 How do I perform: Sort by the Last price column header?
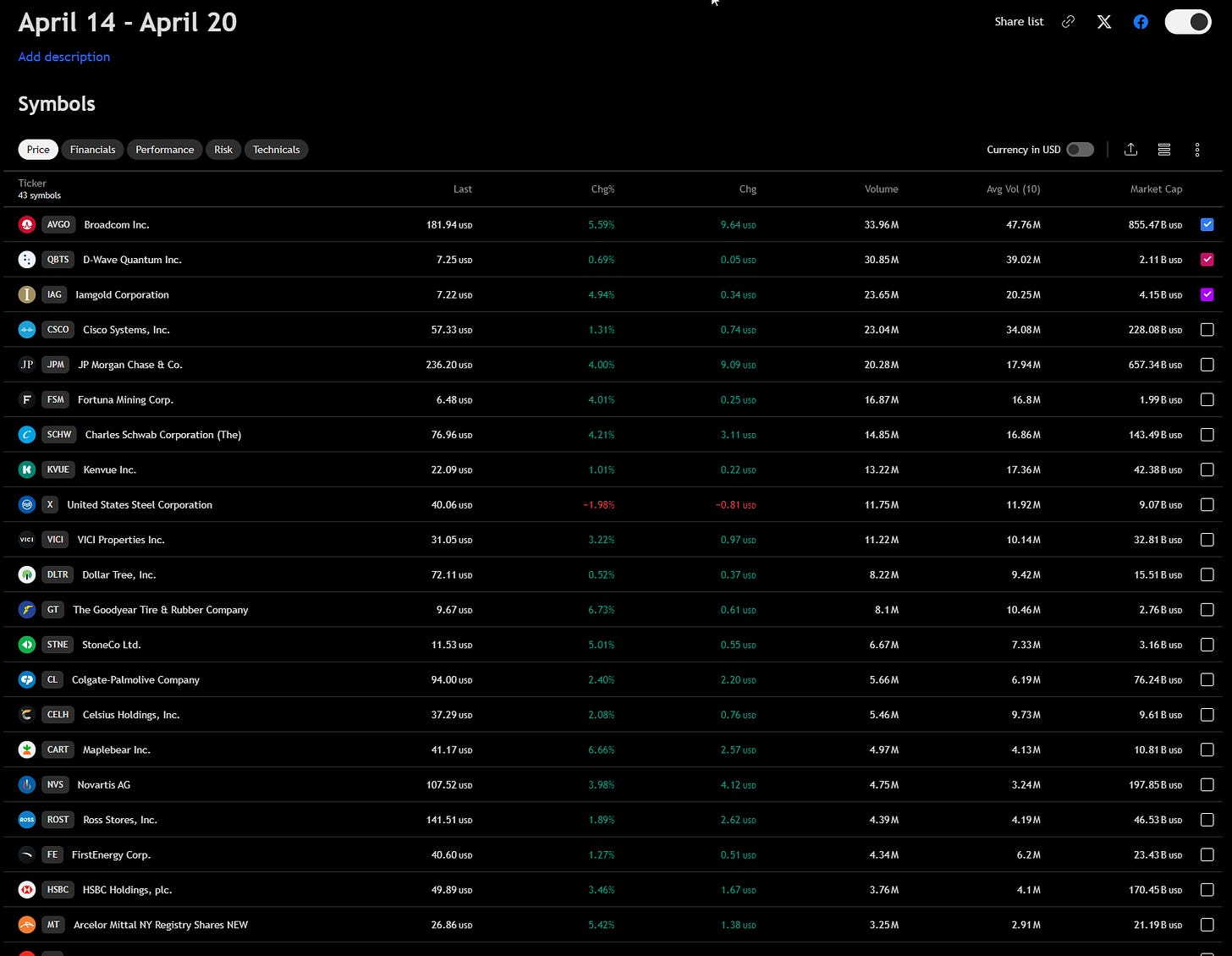tap(463, 190)
